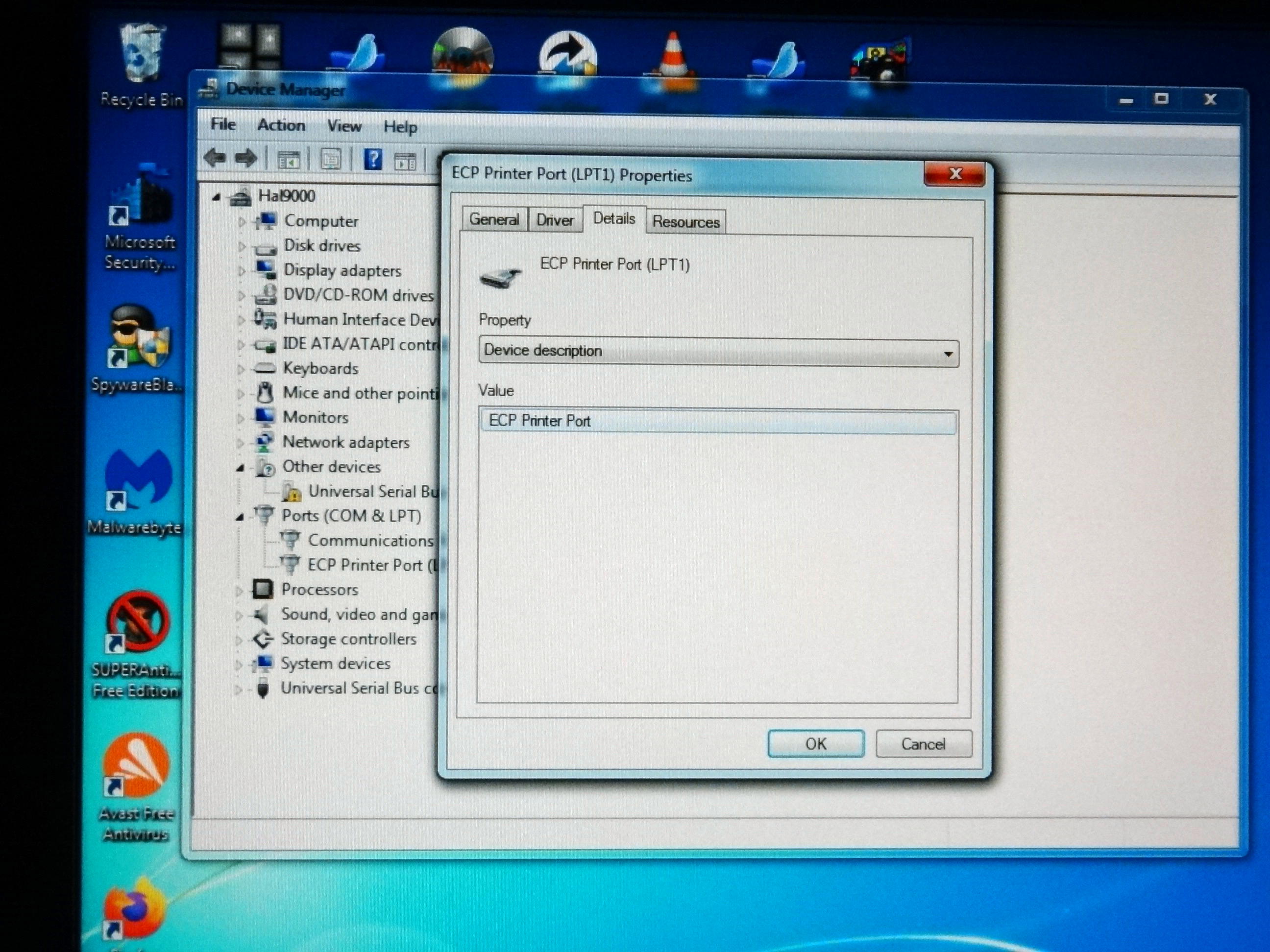Switch to the General tab
The image size is (1270, 952).
[x=494, y=219]
